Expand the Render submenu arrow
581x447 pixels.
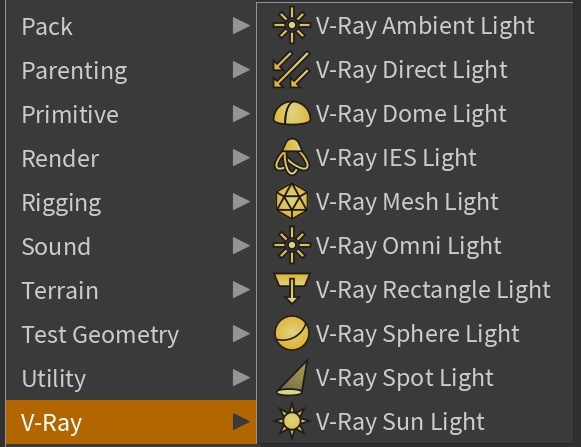[241, 158]
